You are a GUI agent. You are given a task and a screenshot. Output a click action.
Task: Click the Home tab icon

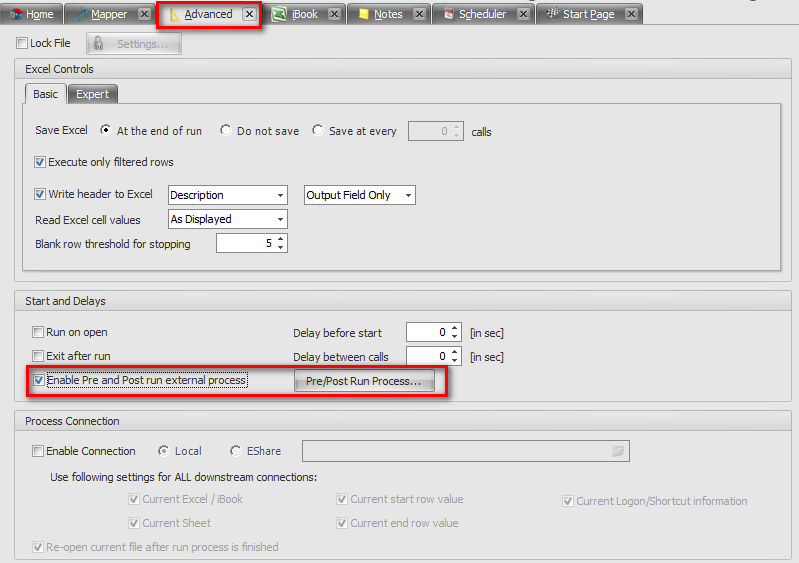click(x=14, y=14)
